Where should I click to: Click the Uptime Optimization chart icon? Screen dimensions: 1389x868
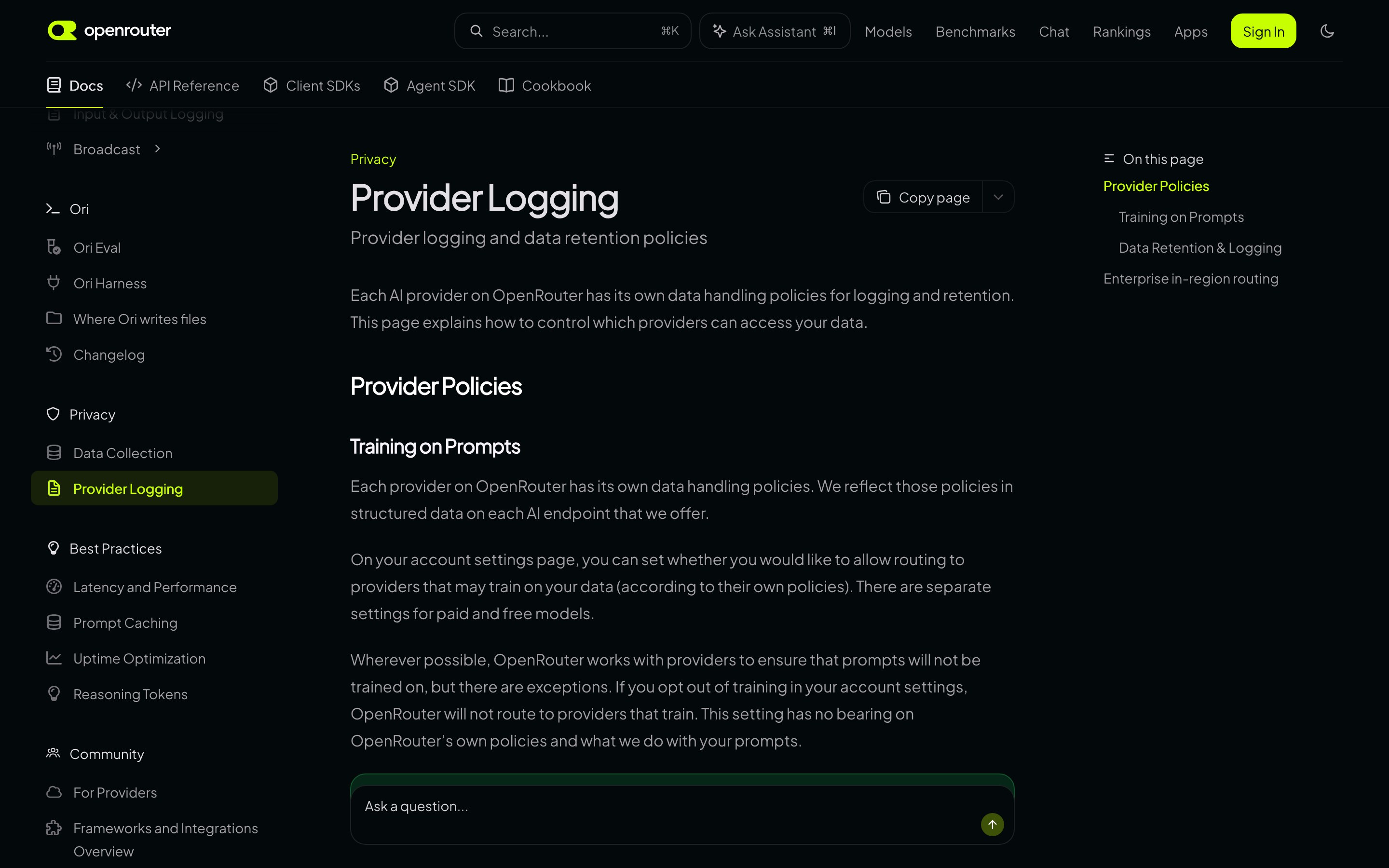point(54,658)
